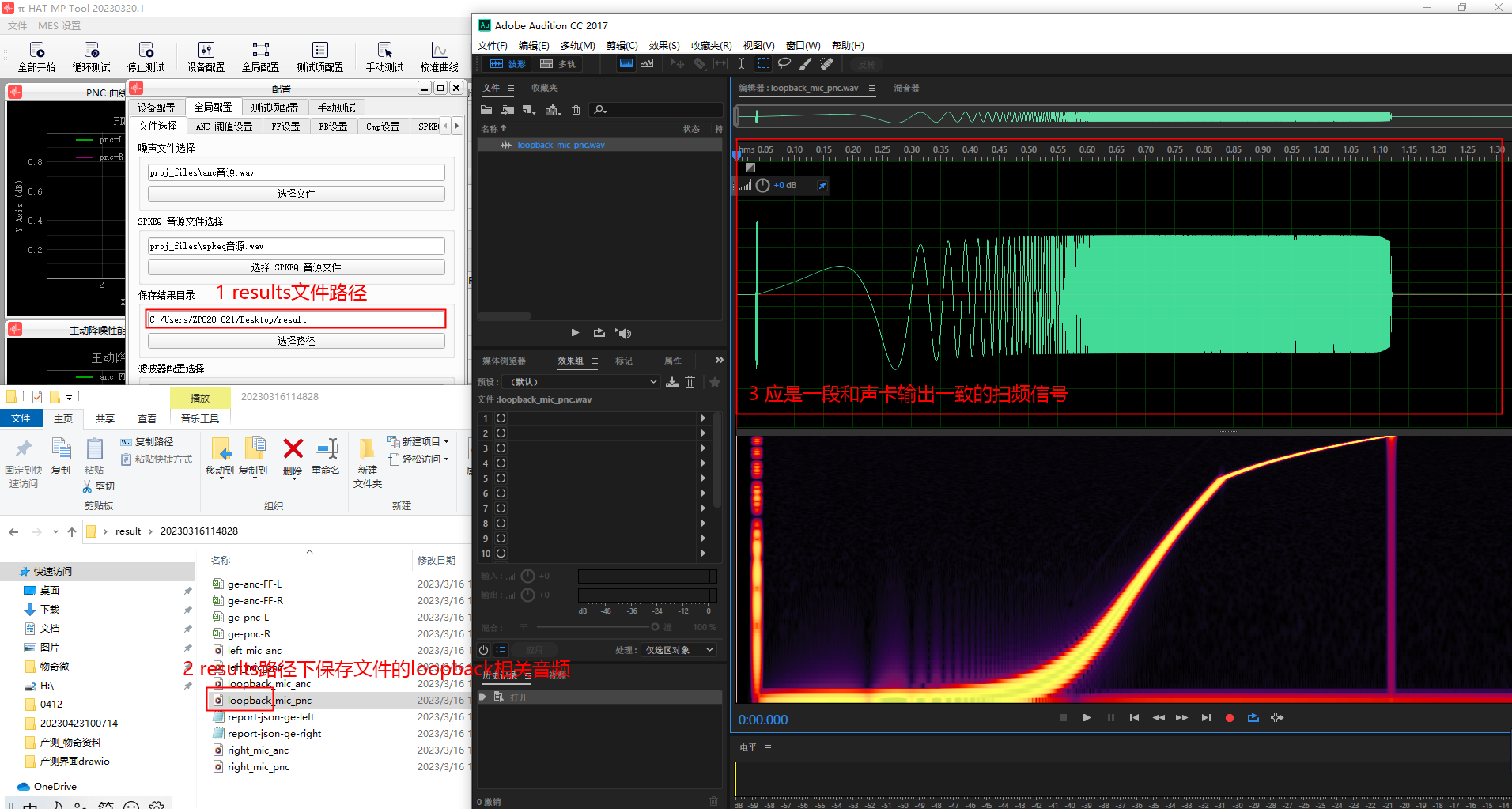The image size is (1512, 809).
Task: Open the Effects menu in Audition
Action: [664, 45]
